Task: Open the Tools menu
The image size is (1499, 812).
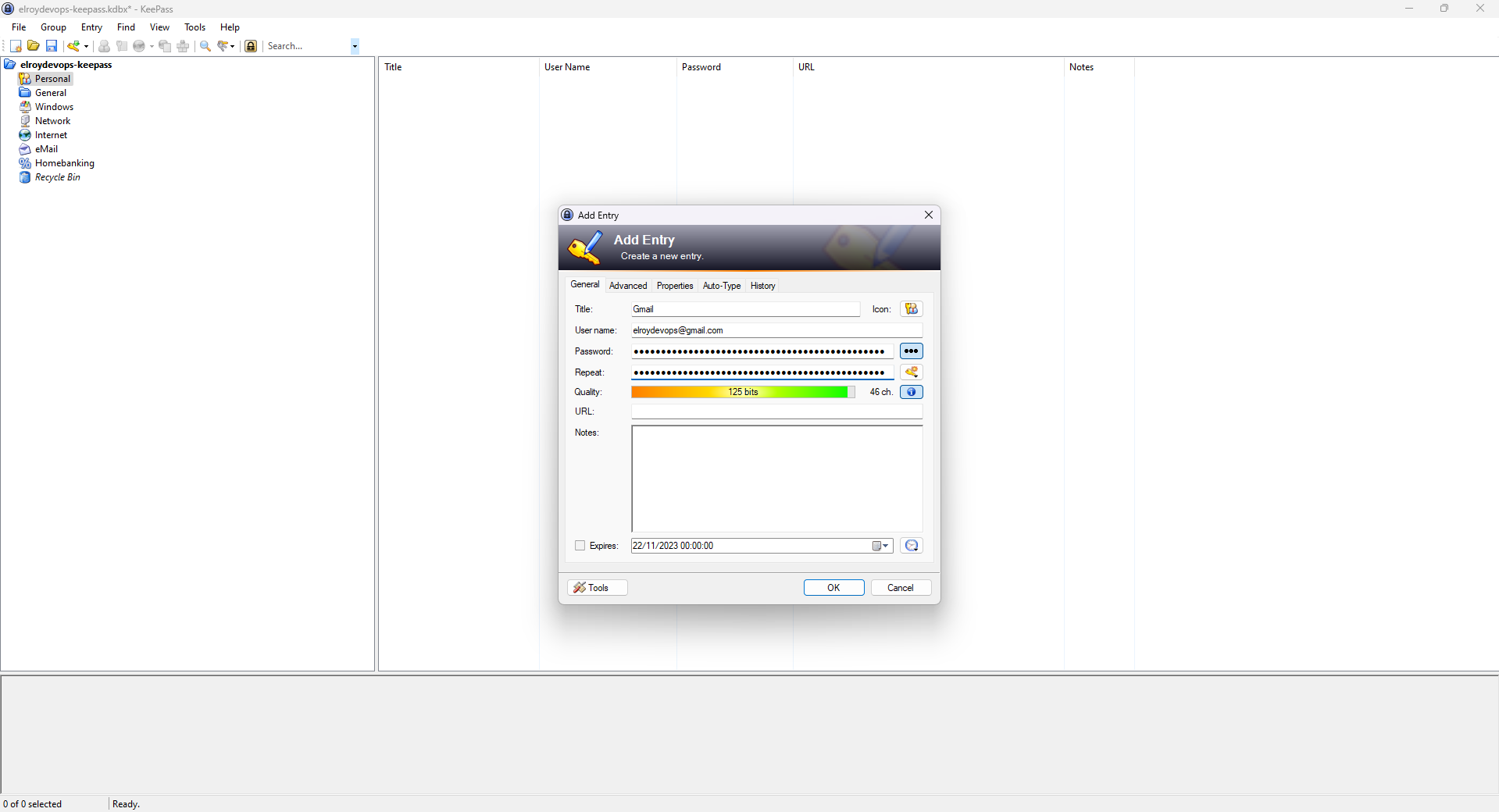Action: [x=195, y=27]
